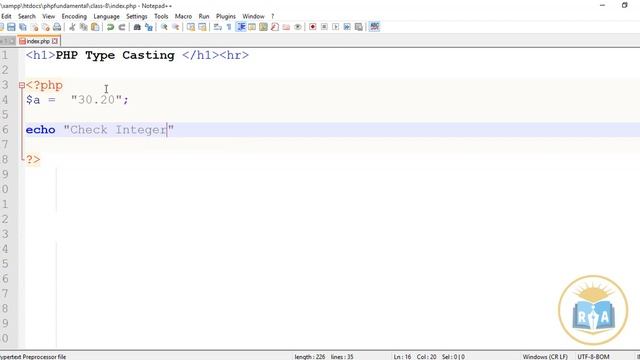Open the Function List panel
The image size is (640, 360).
[x=275, y=27]
